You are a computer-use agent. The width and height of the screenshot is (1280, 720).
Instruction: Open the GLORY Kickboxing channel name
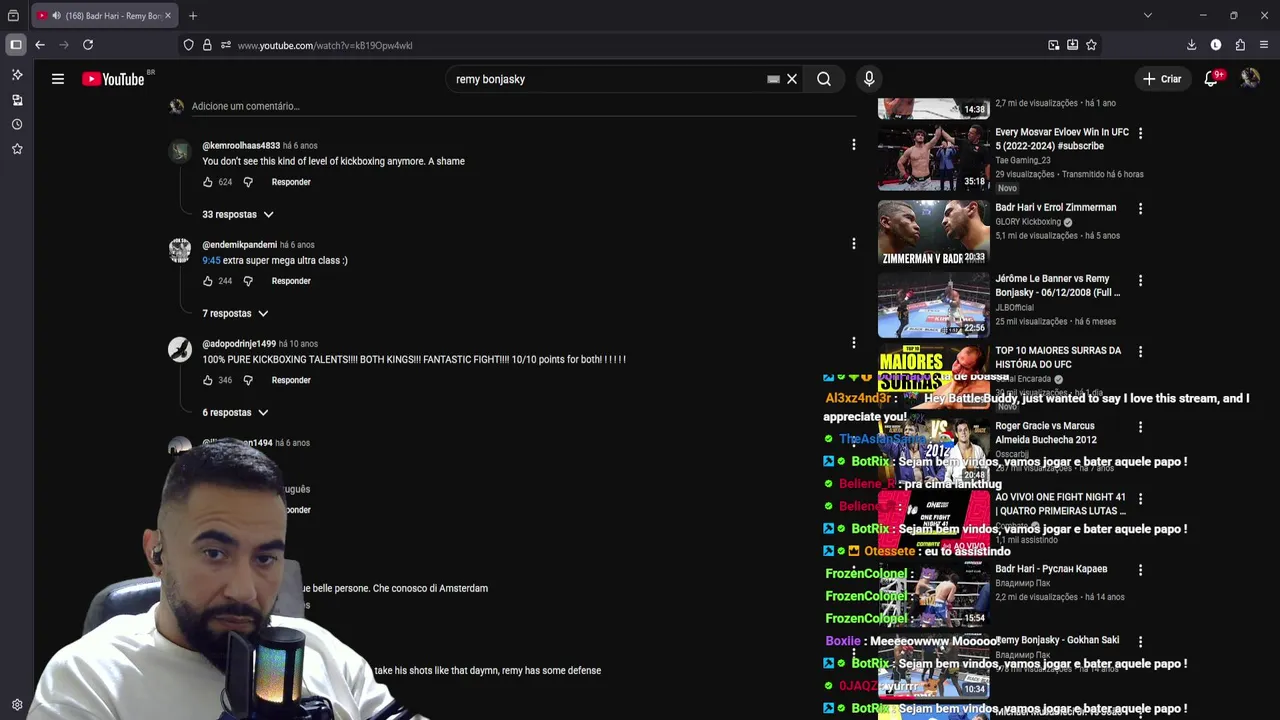[x=1028, y=222]
